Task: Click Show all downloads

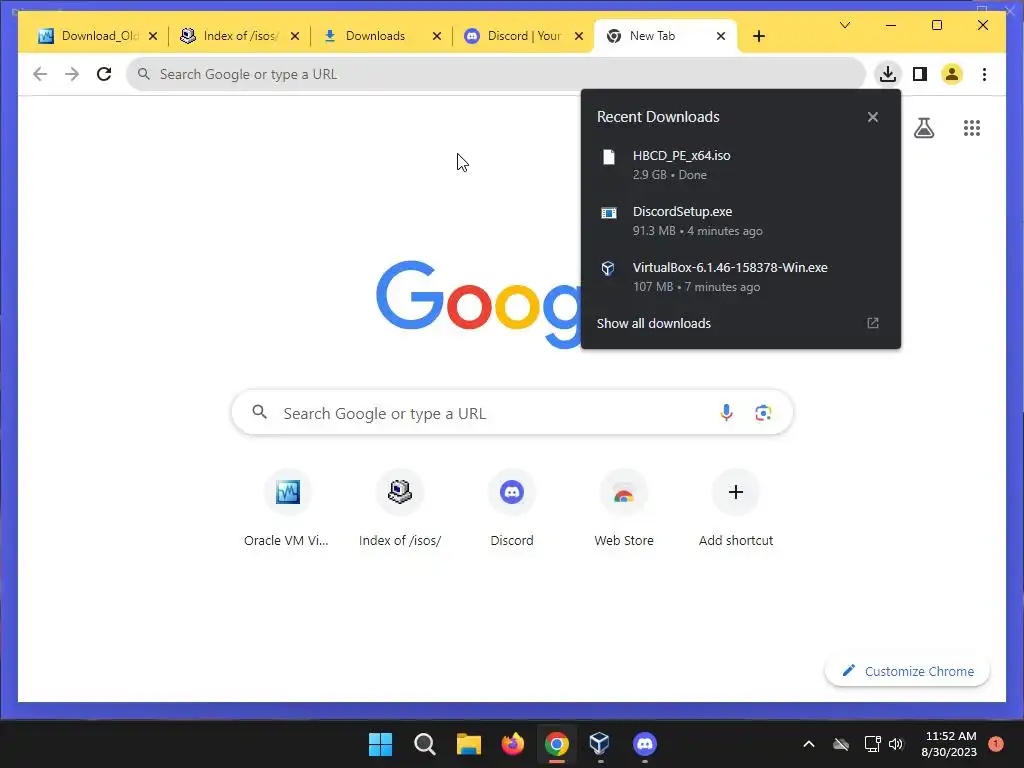Action: 654,323
